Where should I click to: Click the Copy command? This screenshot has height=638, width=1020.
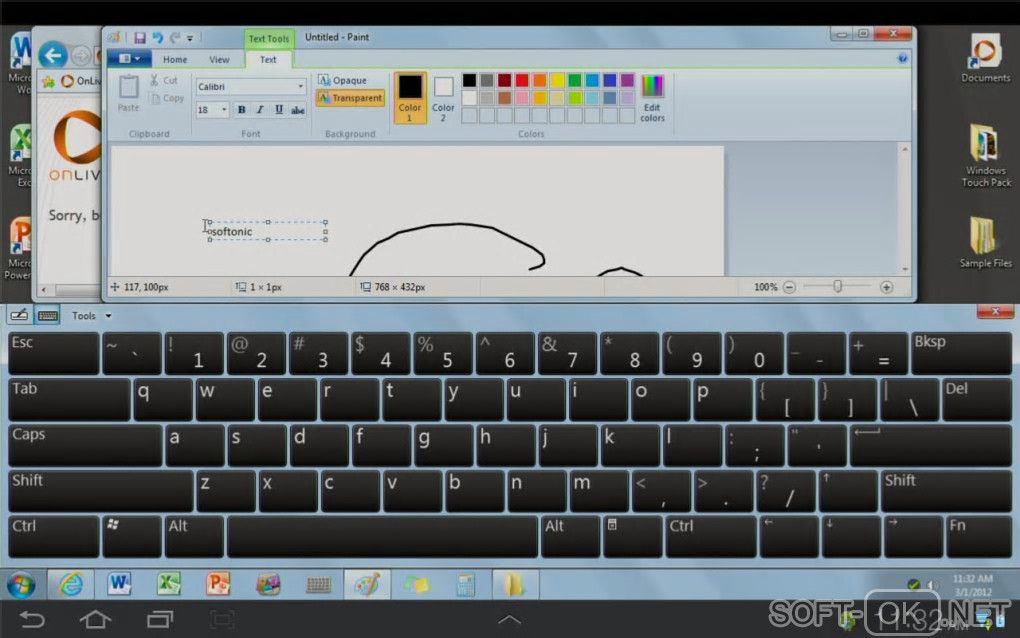167,98
